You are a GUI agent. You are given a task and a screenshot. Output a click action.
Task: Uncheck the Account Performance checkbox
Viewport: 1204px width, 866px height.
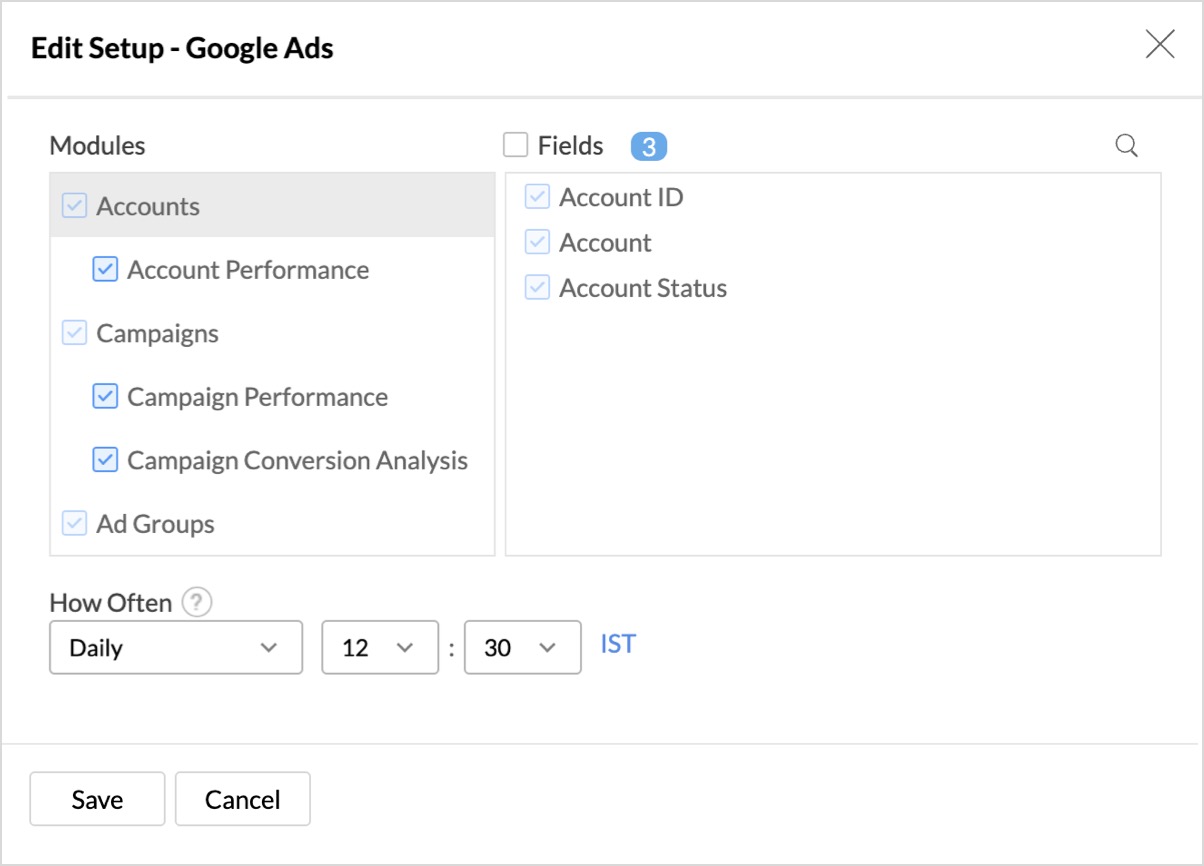pyautogui.click(x=105, y=270)
